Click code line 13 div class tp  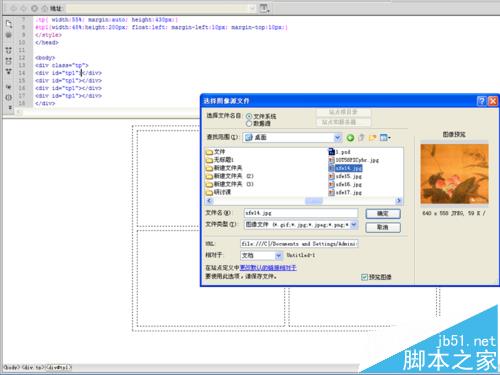coord(62,65)
